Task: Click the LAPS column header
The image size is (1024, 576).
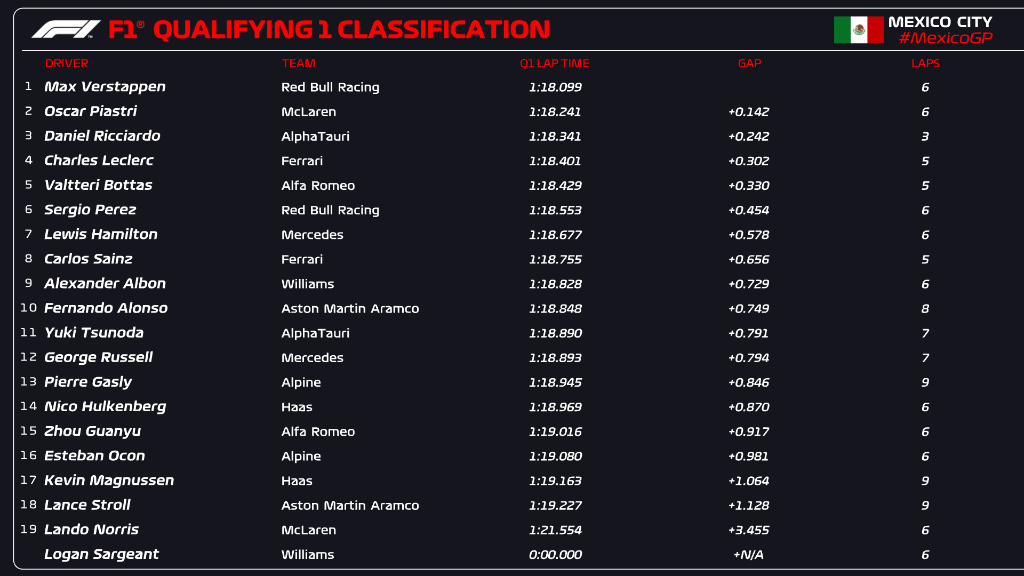Action: coord(925,63)
